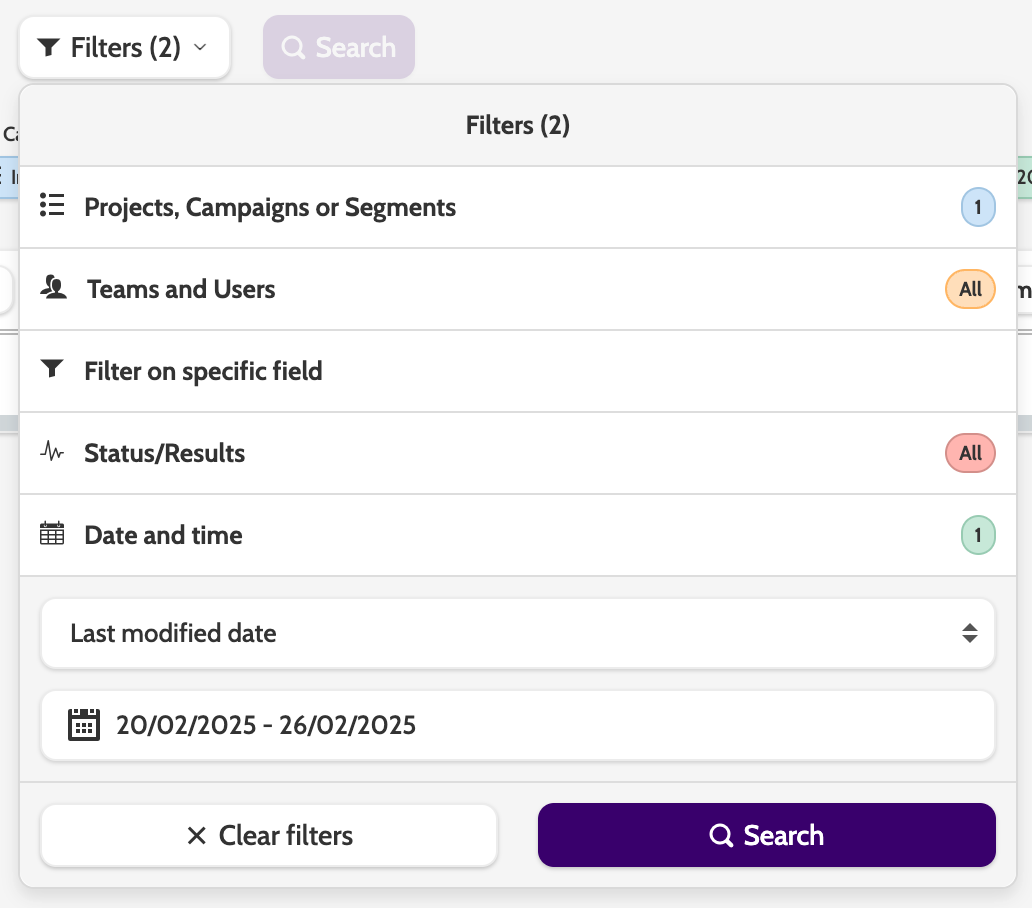Image resolution: width=1032 pixels, height=908 pixels.
Task: Click the people icon beside Teams and Users
Action: click(53, 288)
